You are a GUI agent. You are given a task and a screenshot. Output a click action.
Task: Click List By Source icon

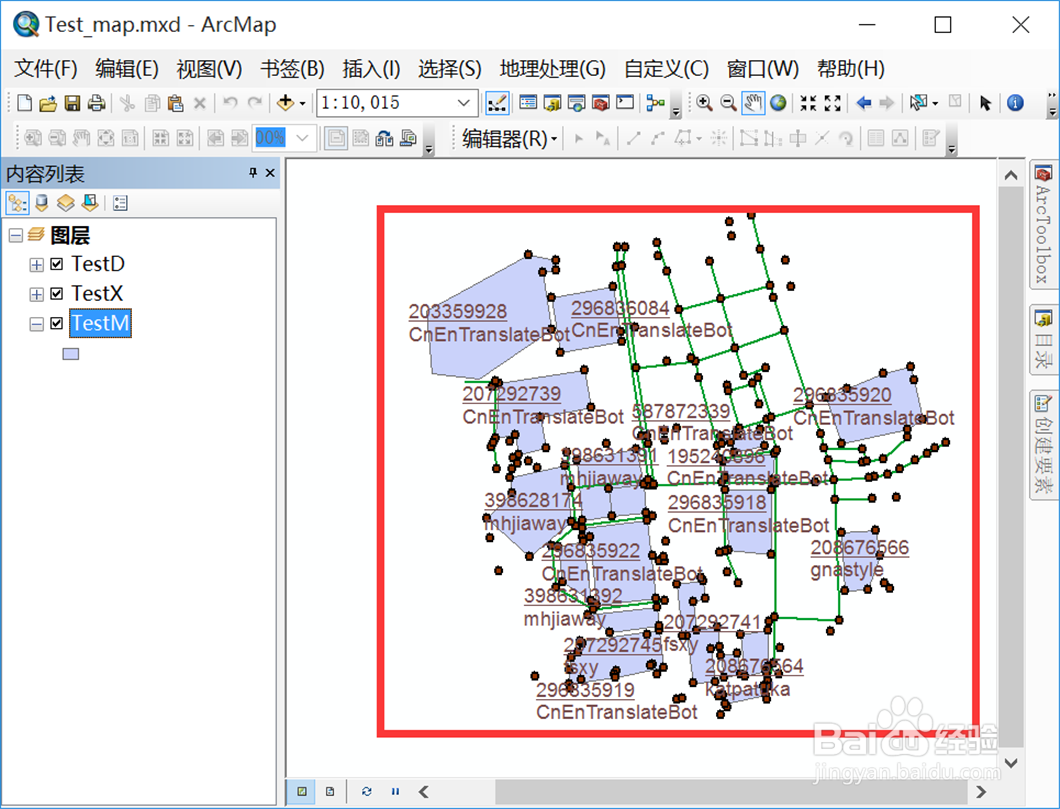coord(42,203)
